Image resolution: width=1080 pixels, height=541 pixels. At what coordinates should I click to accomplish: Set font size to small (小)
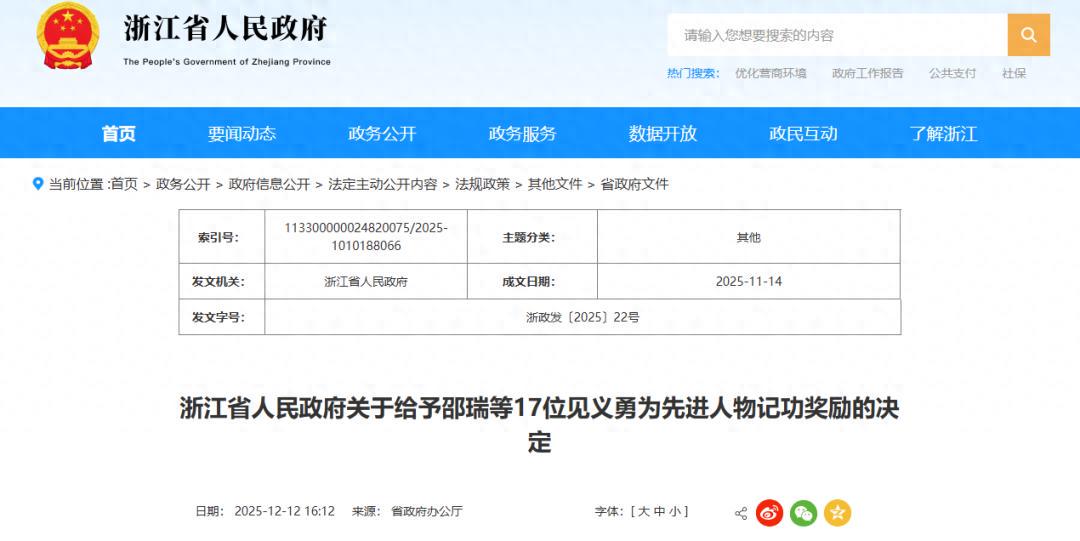coord(675,511)
